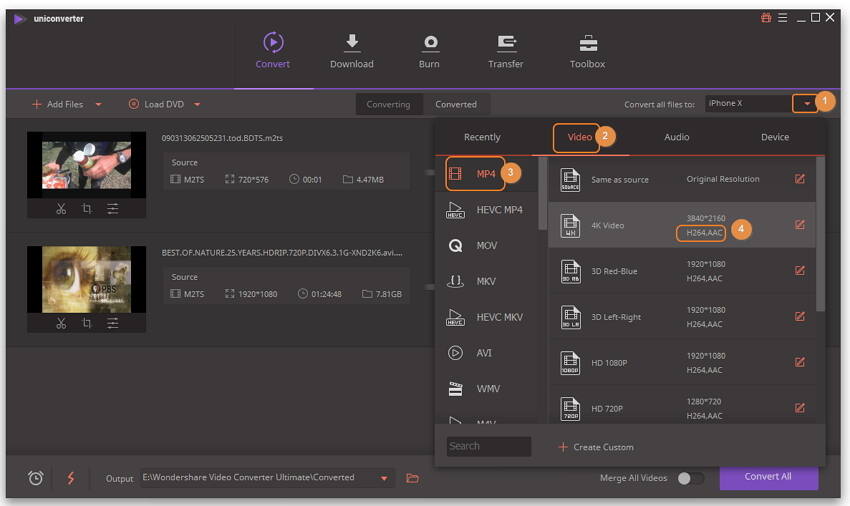
Task: Select WMV format
Action: point(485,389)
